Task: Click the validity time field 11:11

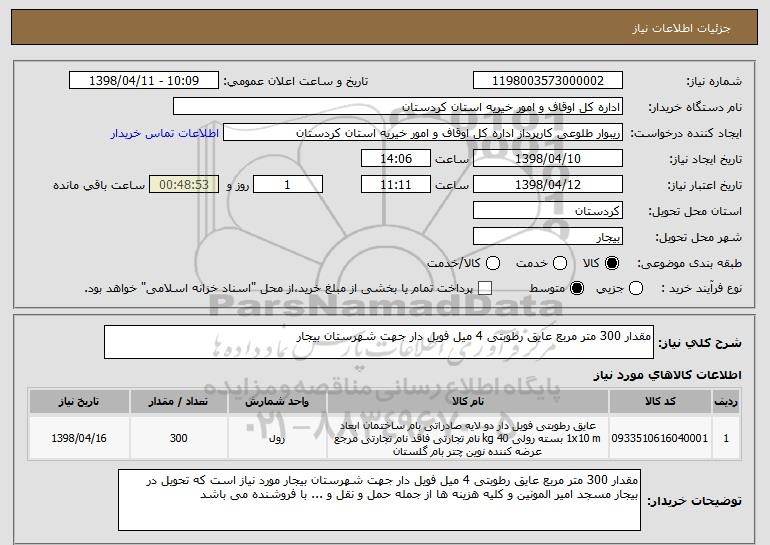Action: [396, 185]
